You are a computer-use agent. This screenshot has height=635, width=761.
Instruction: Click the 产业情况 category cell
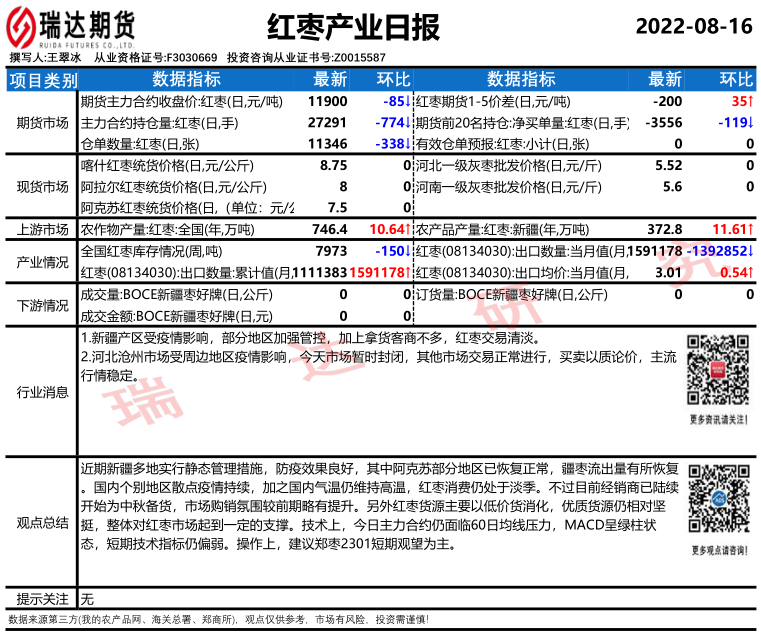pyautogui.click(x=42, y=261)
